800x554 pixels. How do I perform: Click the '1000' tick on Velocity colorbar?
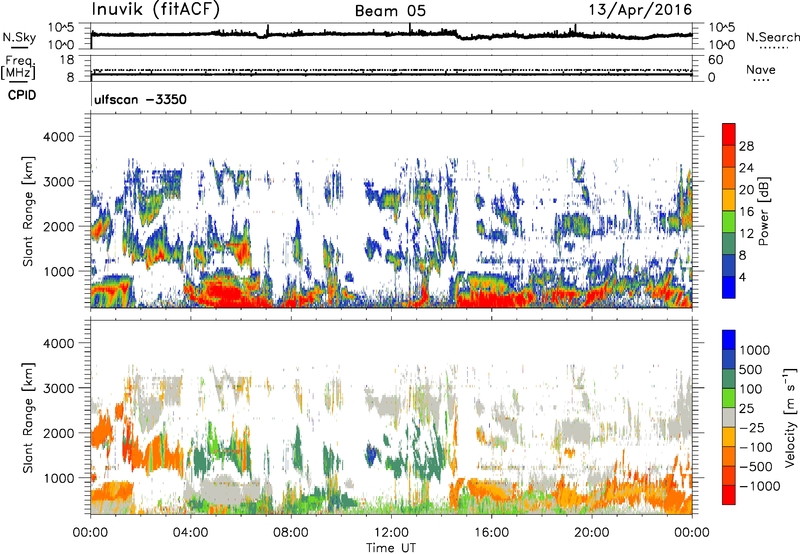click(x=755, y=350)
